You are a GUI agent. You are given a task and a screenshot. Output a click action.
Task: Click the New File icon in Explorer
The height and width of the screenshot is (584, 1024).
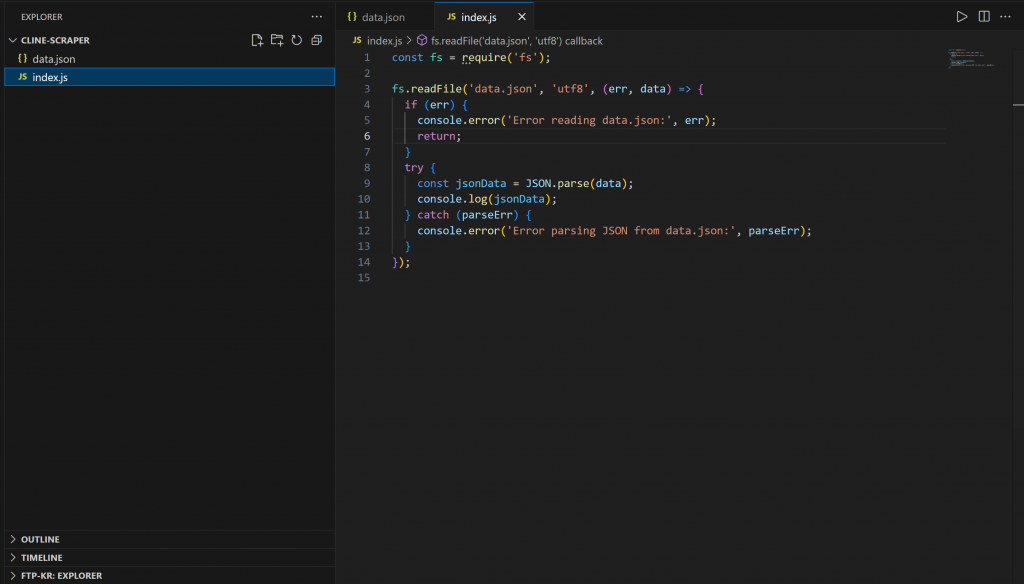257,40
